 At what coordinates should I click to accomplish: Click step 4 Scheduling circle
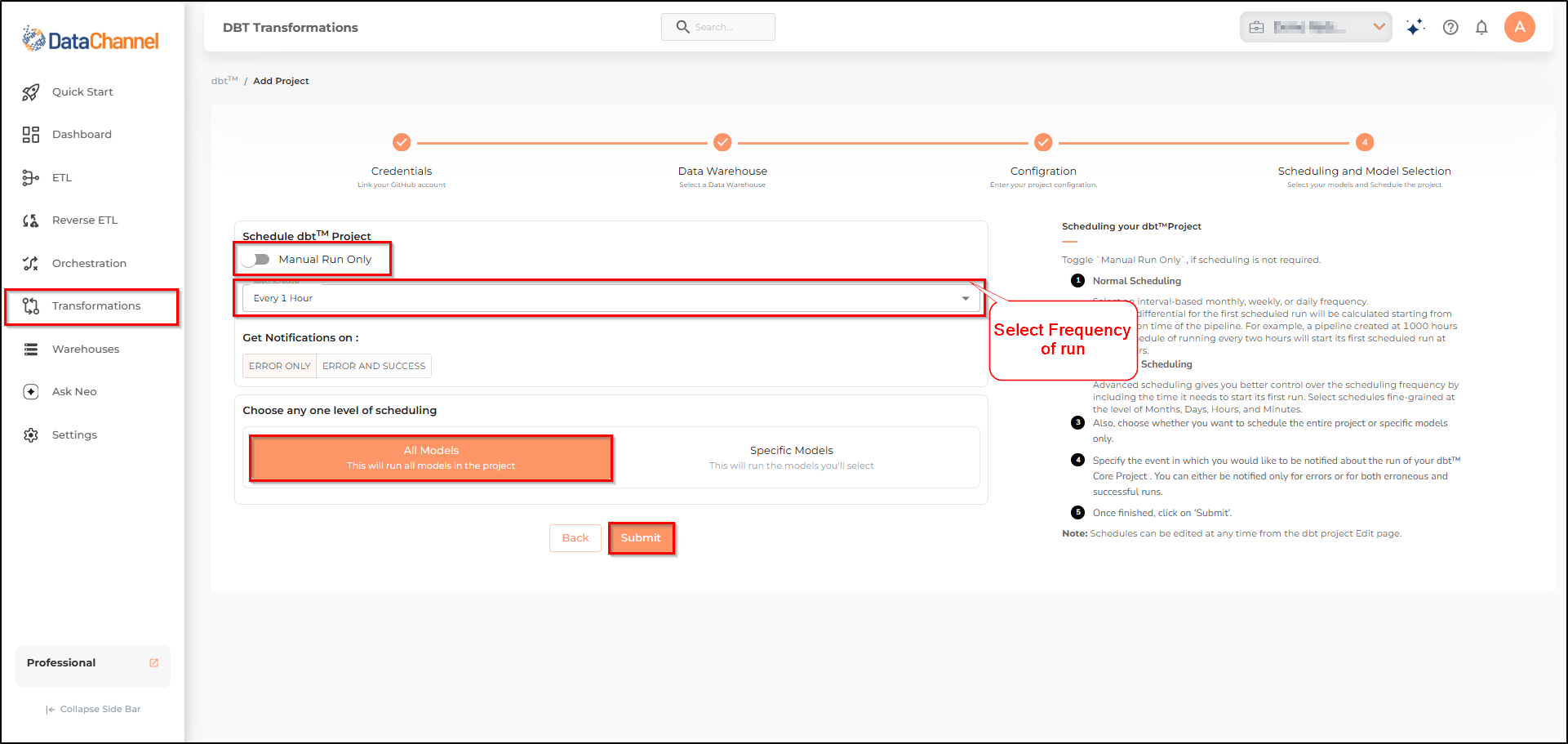tap(1365, 142)
